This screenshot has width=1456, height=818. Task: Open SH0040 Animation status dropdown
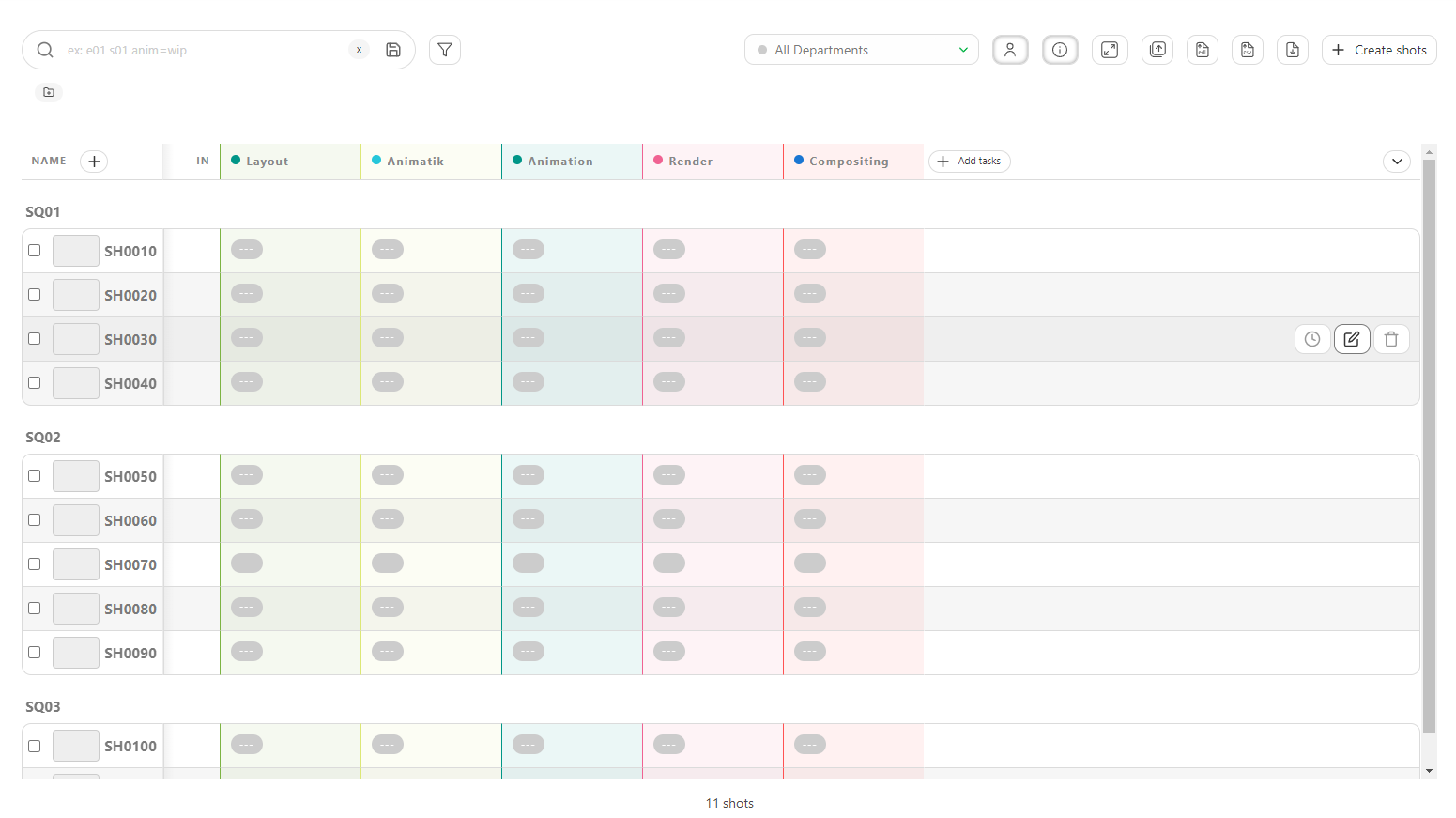tap(529, 382)
